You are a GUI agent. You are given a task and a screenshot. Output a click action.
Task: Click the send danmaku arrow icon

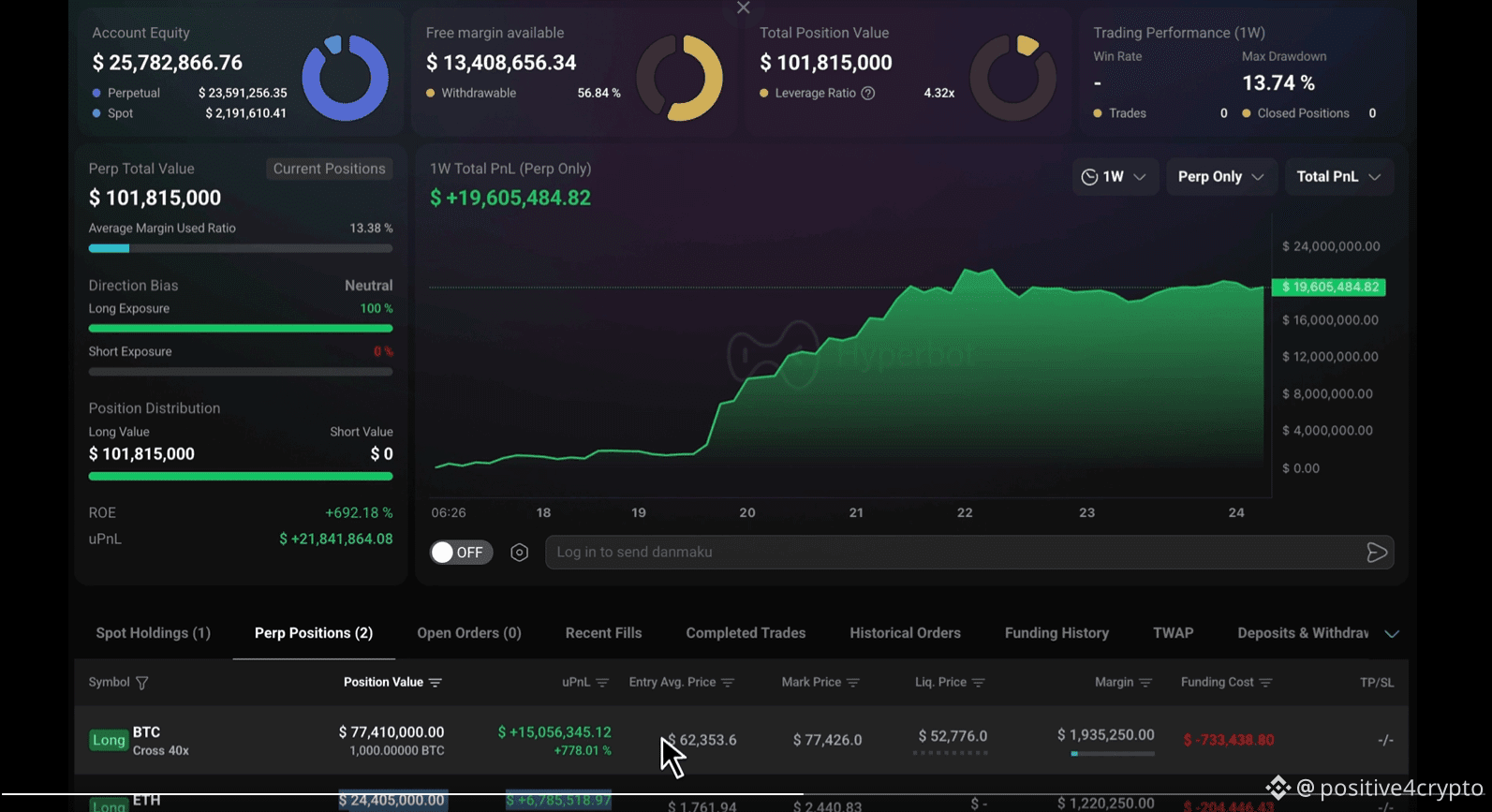tap(1376, 553)
